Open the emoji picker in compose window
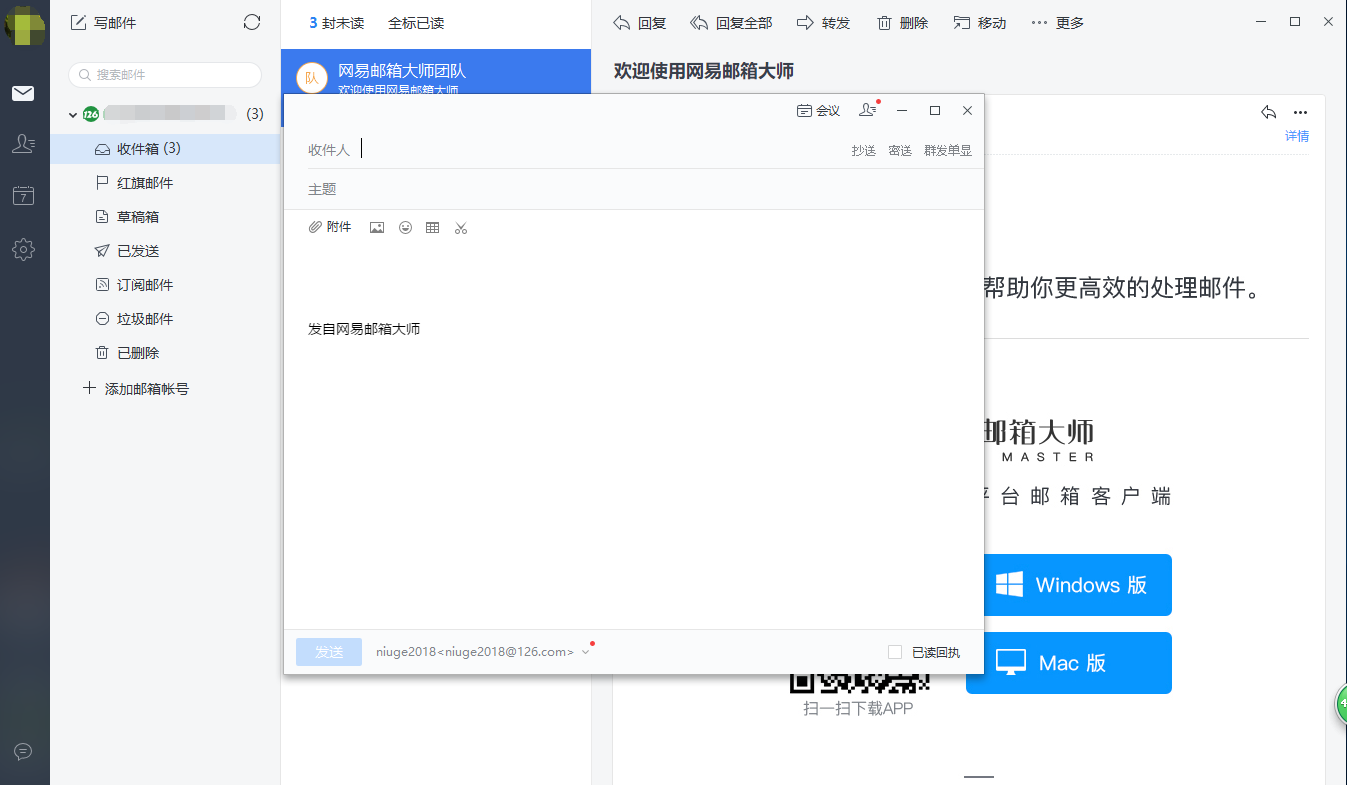Screen dimensions: 1347x785 [x=405, y=228]
